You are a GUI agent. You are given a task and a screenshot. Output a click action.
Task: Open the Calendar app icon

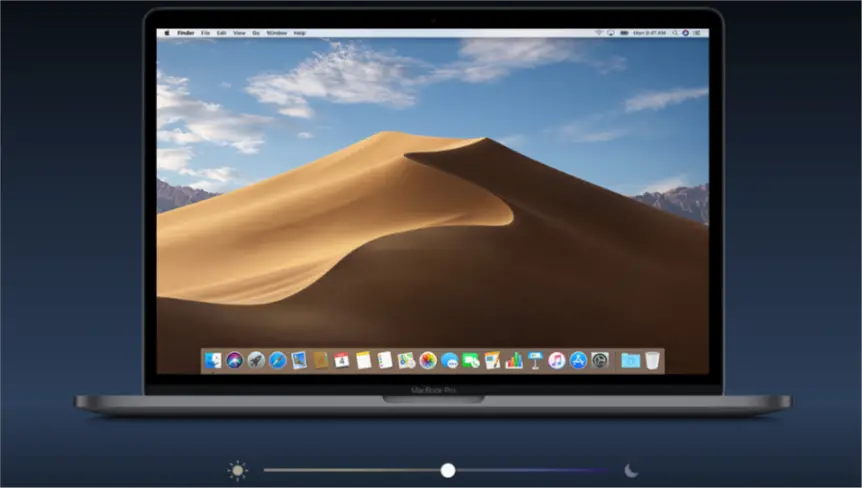pos(342,361)
